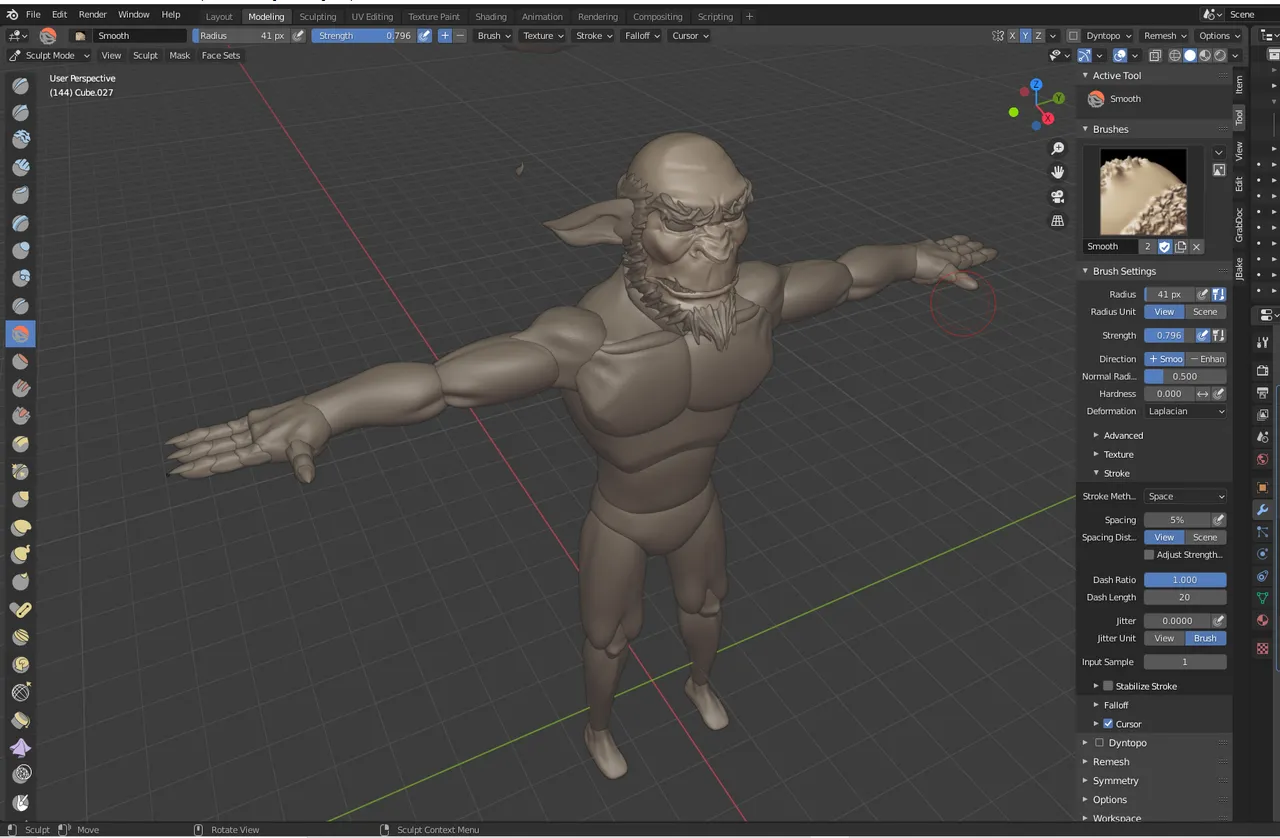Click the Dash Ratio 1.000 slider

[1185, 580]
